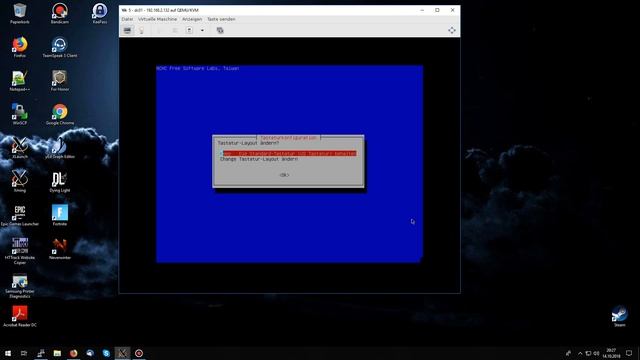Launch Neverwinter desktop shortcut
Viewport: 640px width, 360px height.
pos(60,249)
